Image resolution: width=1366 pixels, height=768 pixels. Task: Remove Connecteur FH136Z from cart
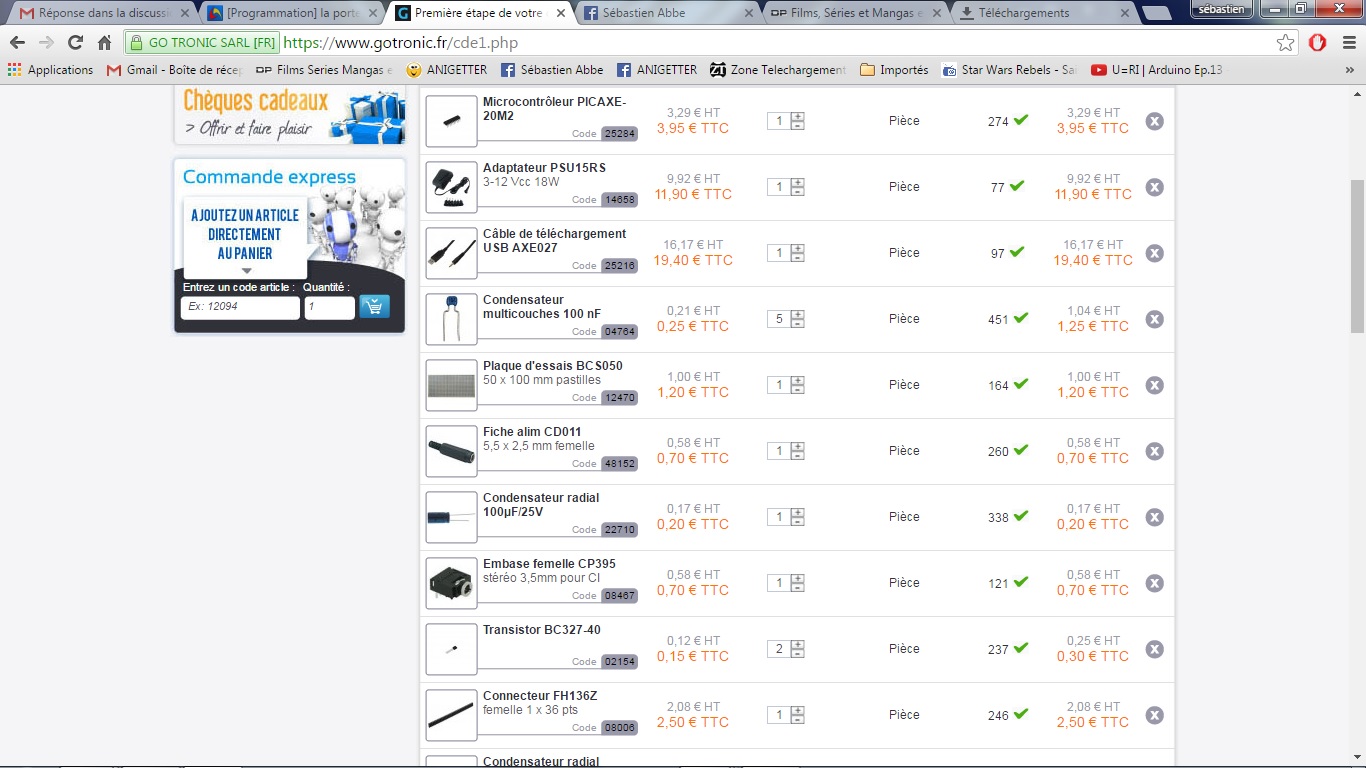tap(1154, 715)
